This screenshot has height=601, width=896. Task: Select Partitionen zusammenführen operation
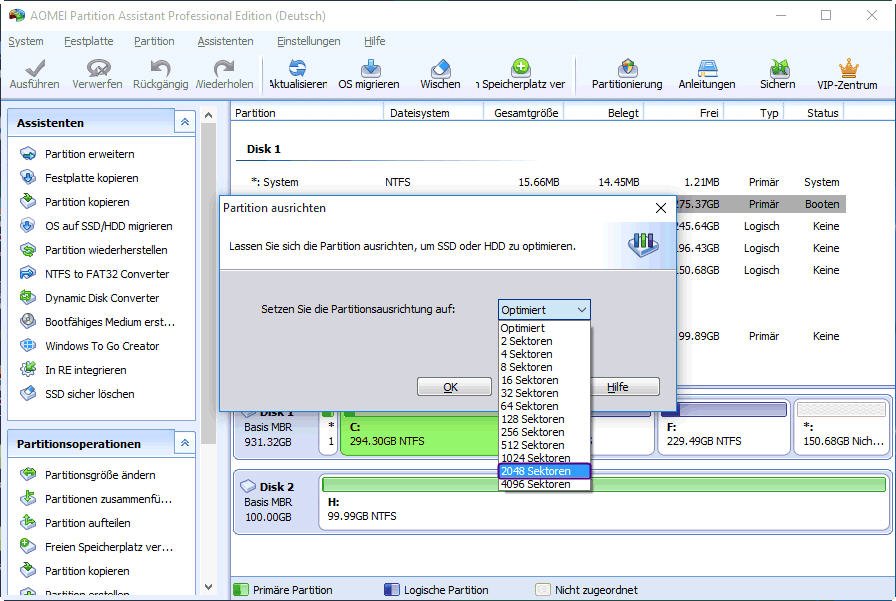click(109, 499)
